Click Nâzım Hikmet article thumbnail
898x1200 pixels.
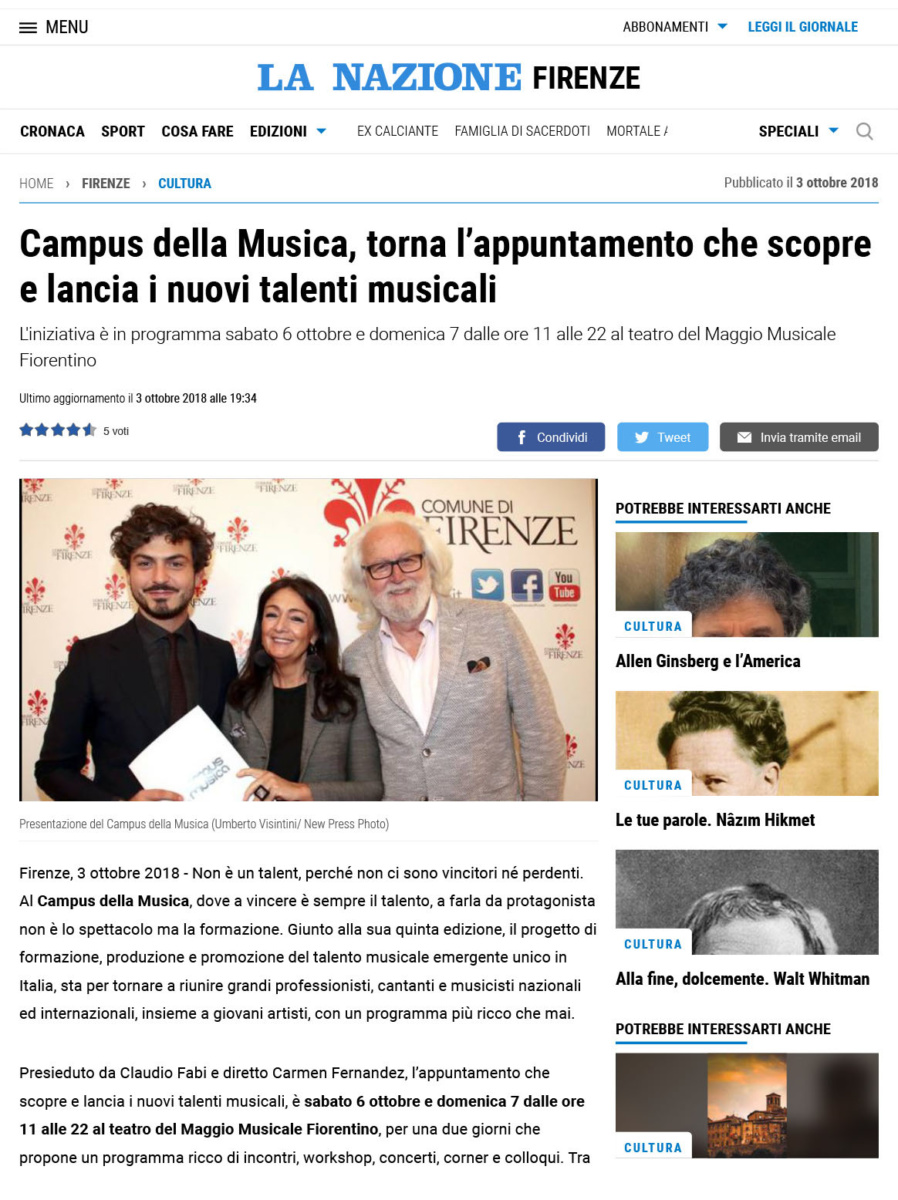point(747,743)
